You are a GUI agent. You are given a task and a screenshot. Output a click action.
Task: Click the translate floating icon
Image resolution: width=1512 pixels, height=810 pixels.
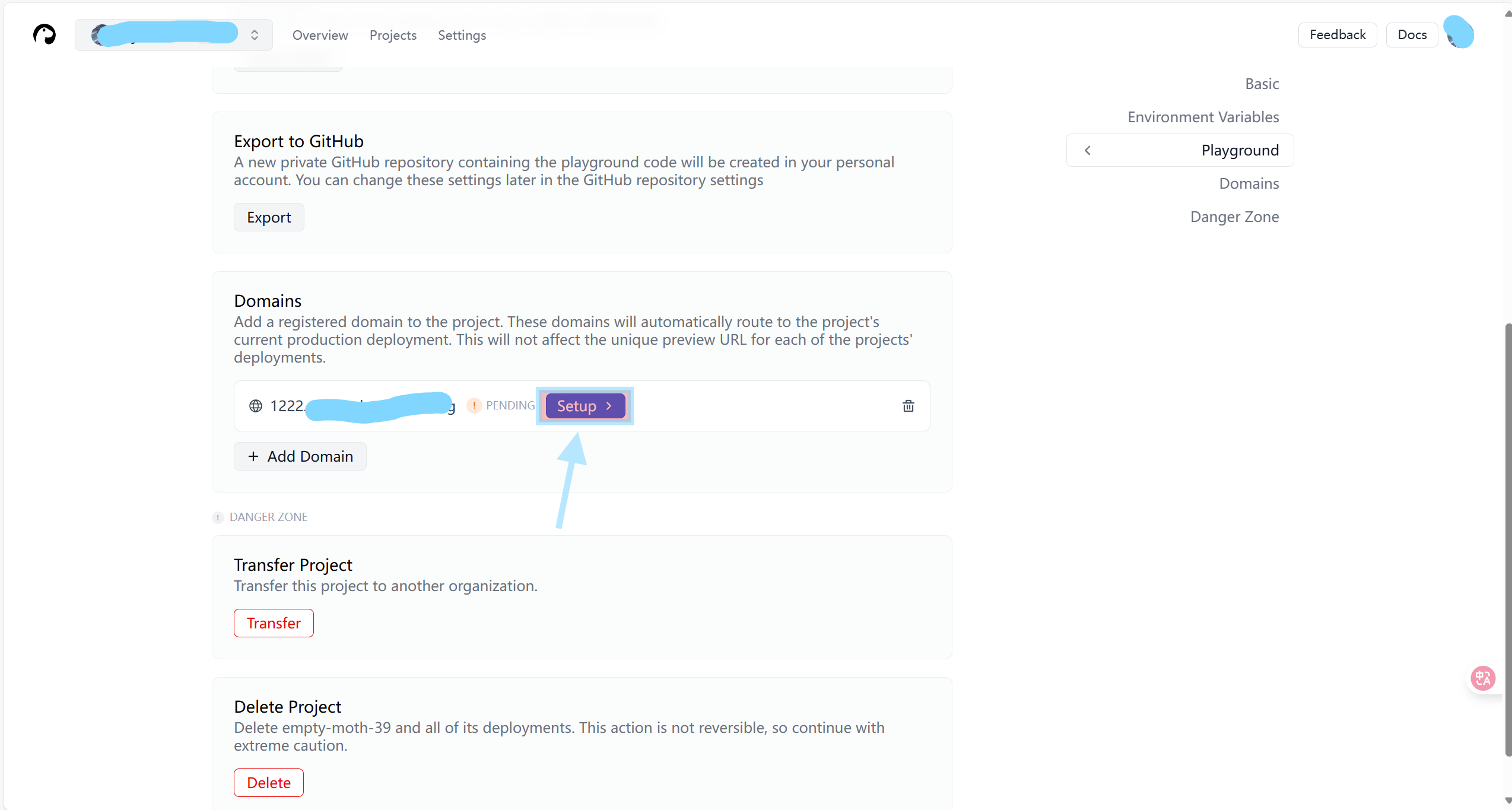[1483, 678]
